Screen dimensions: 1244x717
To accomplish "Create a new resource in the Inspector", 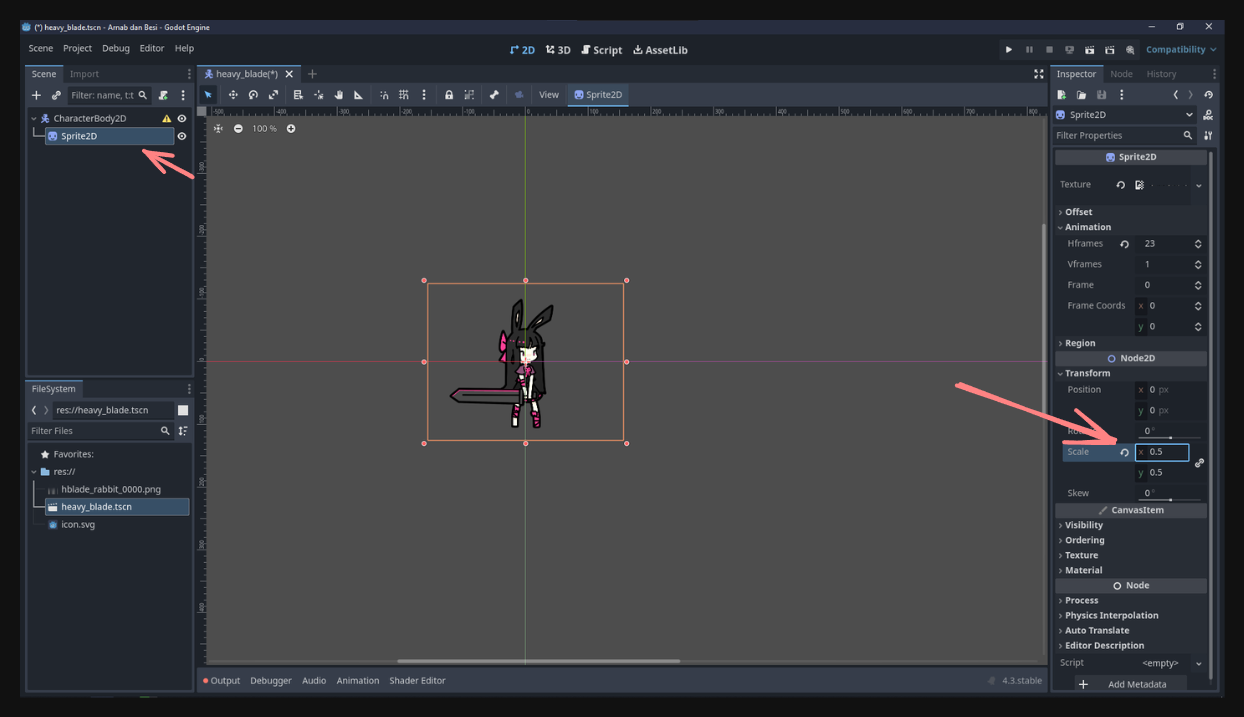I will [1062, 95].
